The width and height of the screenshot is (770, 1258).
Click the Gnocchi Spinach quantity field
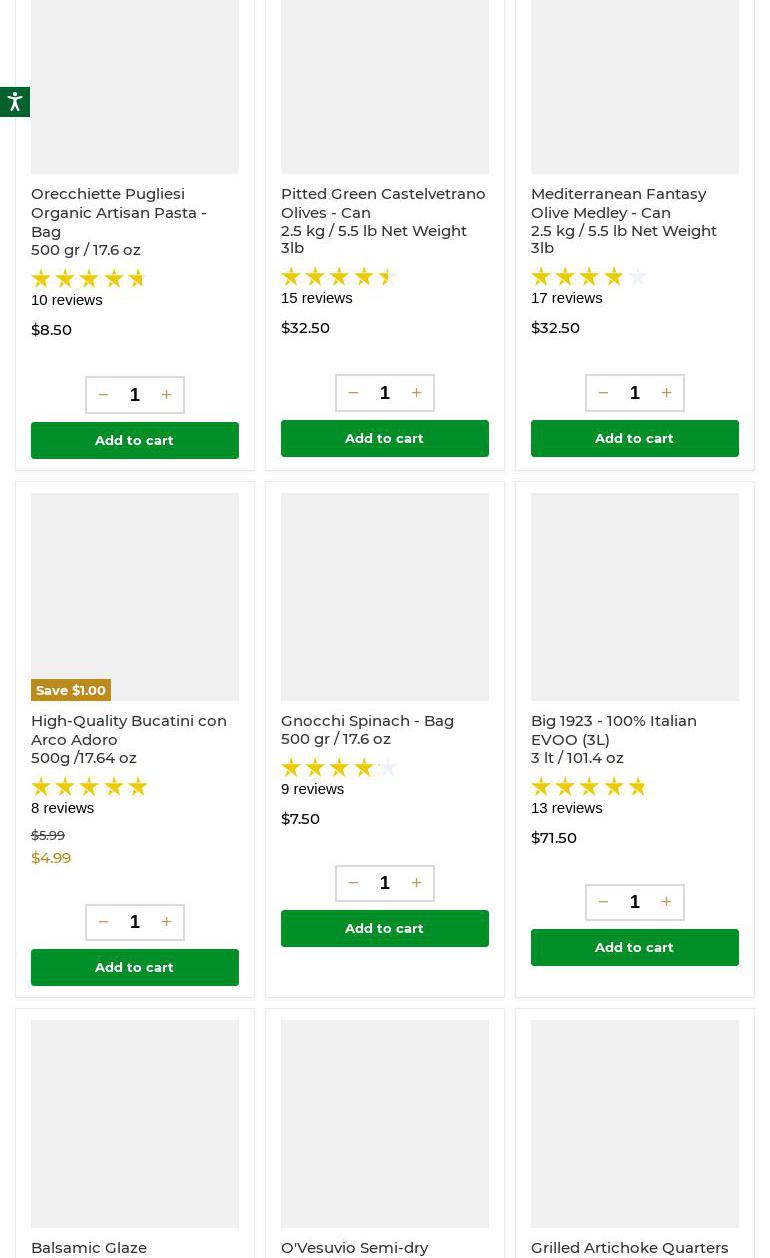(x=384, y=883)
